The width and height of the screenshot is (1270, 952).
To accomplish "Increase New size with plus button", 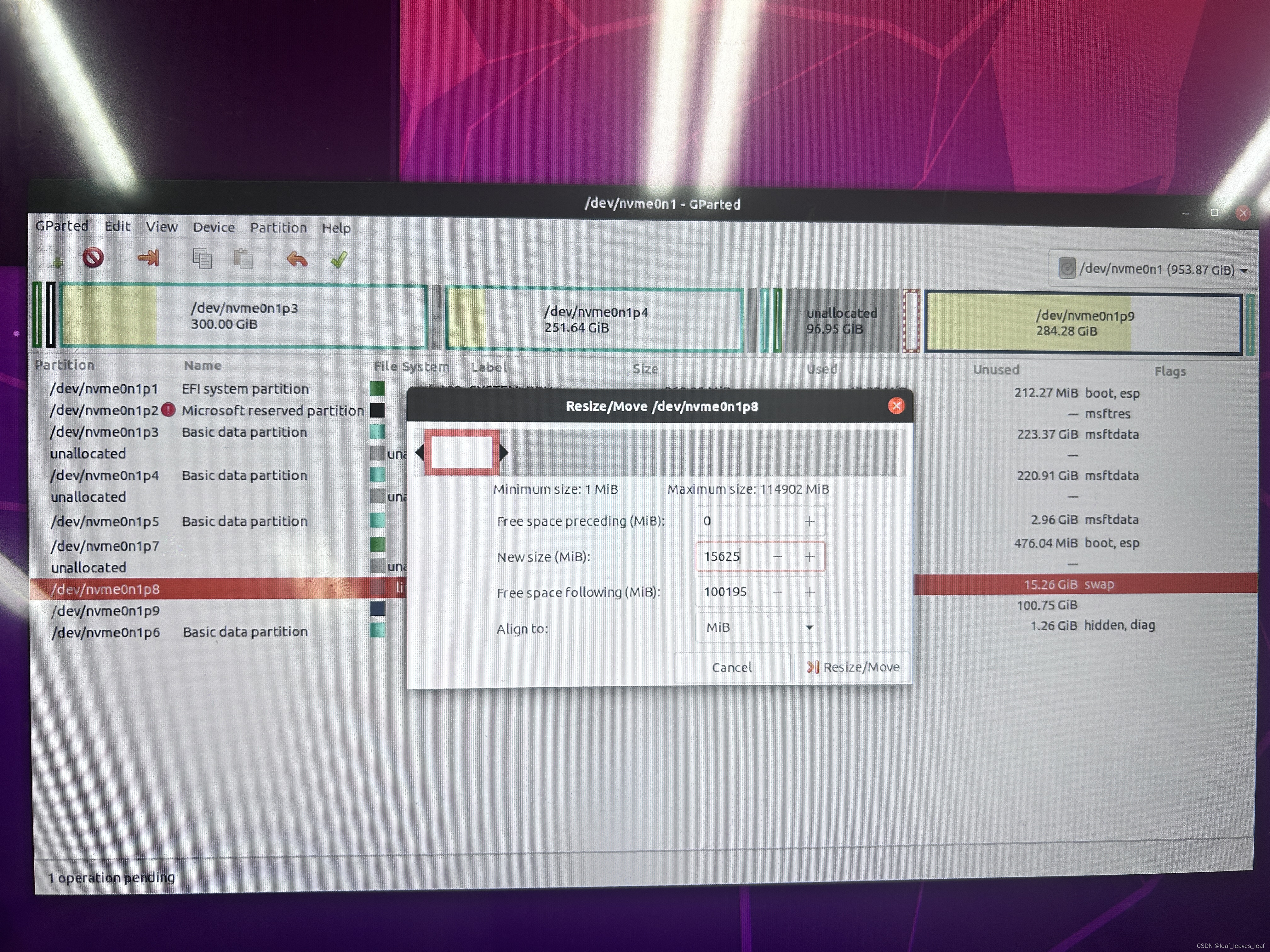I will [809, 557].
